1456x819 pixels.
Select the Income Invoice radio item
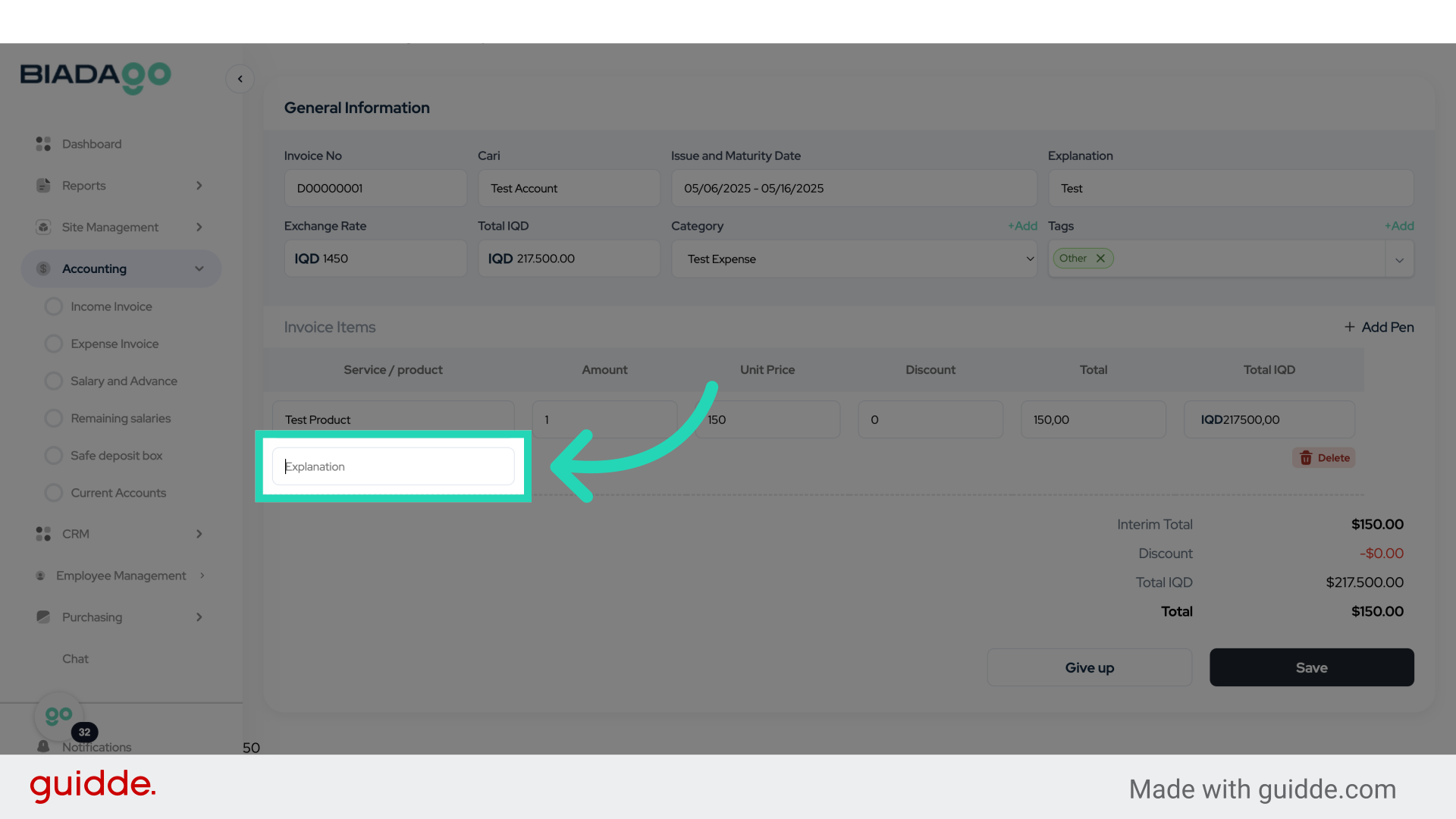[54, 306]
